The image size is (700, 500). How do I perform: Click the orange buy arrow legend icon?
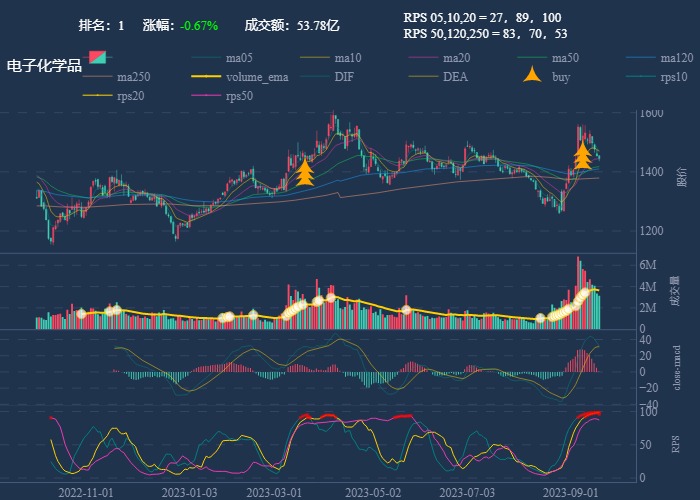pos(532,77)
